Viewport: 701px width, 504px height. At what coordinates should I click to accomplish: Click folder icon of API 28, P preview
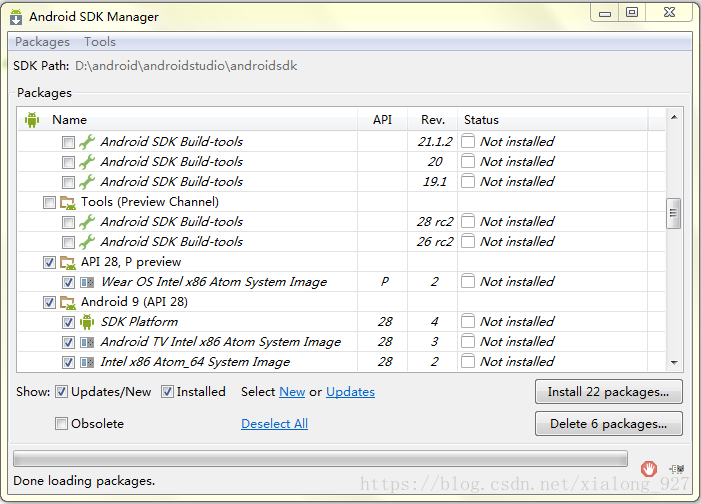point(68,263)
